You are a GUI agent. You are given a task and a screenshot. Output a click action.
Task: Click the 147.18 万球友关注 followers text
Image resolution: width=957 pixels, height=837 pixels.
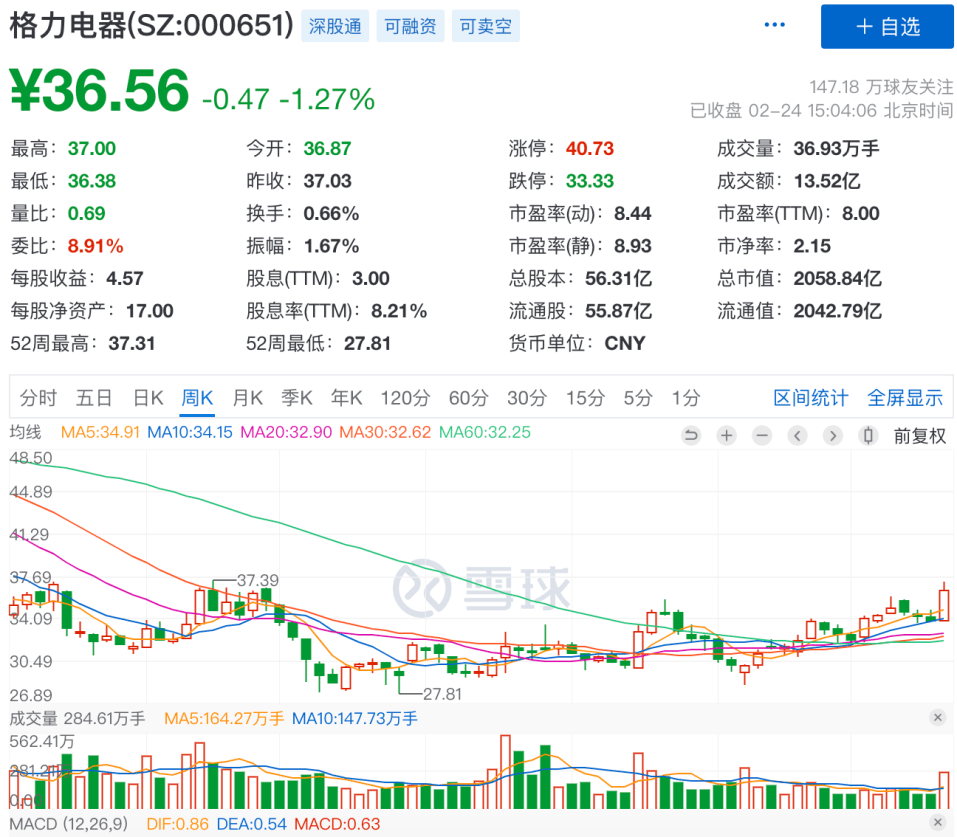(881, 87)
